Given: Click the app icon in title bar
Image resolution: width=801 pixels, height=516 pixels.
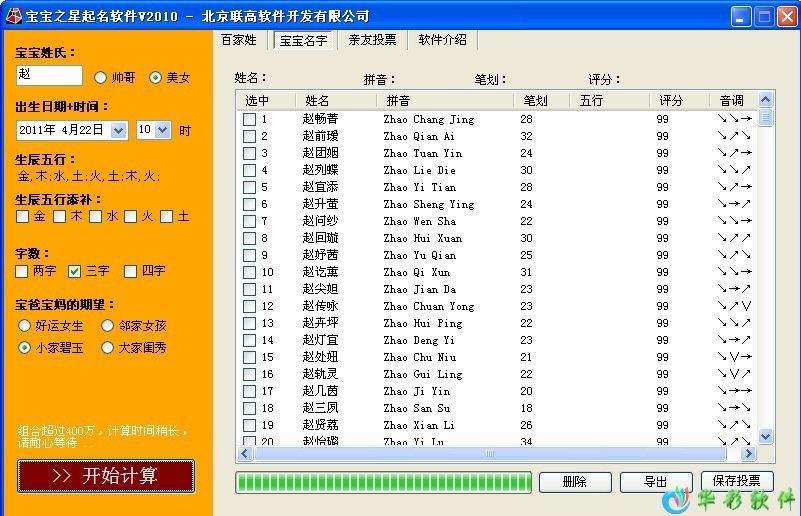Looking at the screenshot, I should pyautogui.click(x=14, y=15).
